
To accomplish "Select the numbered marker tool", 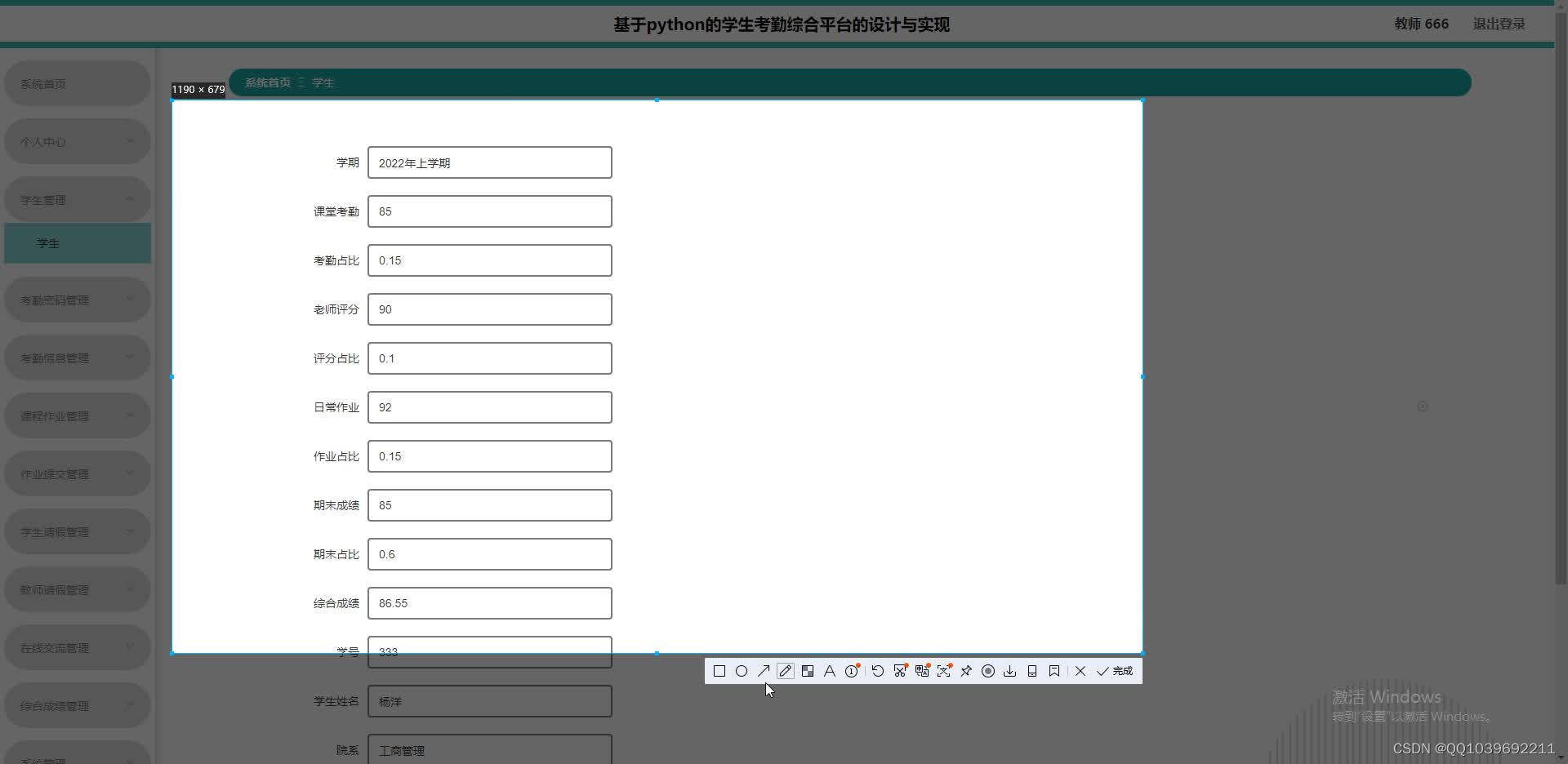I will pos(852,671).
